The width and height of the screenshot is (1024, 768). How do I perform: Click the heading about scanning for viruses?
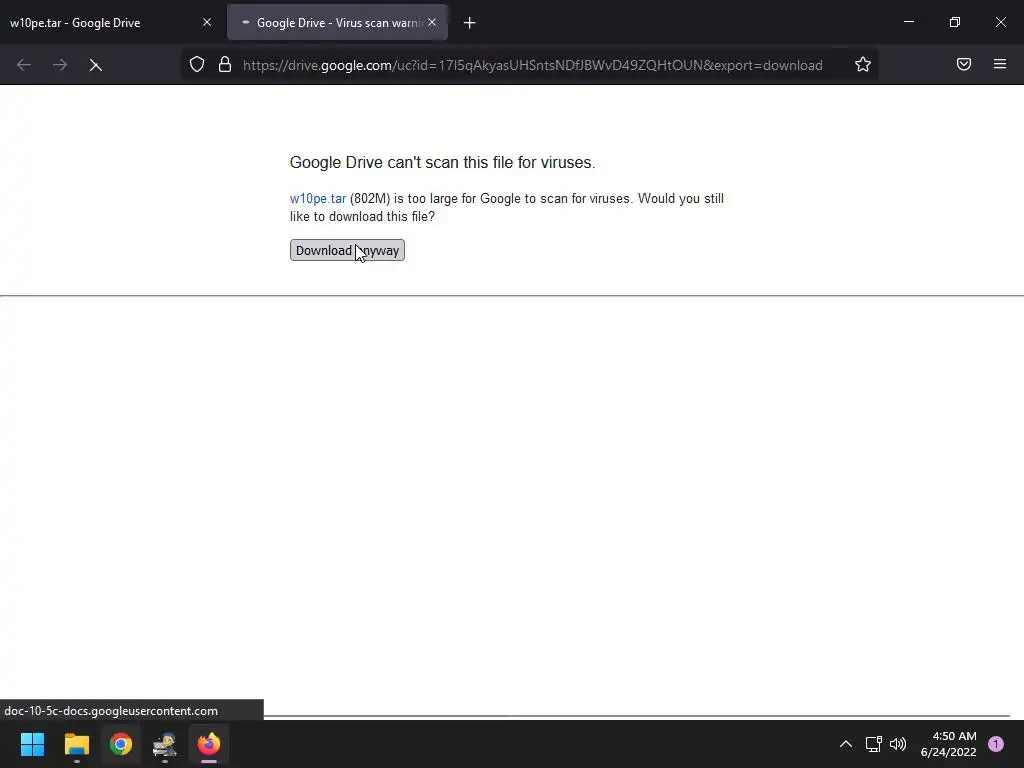pyautogui.click(x=442, y=162)
